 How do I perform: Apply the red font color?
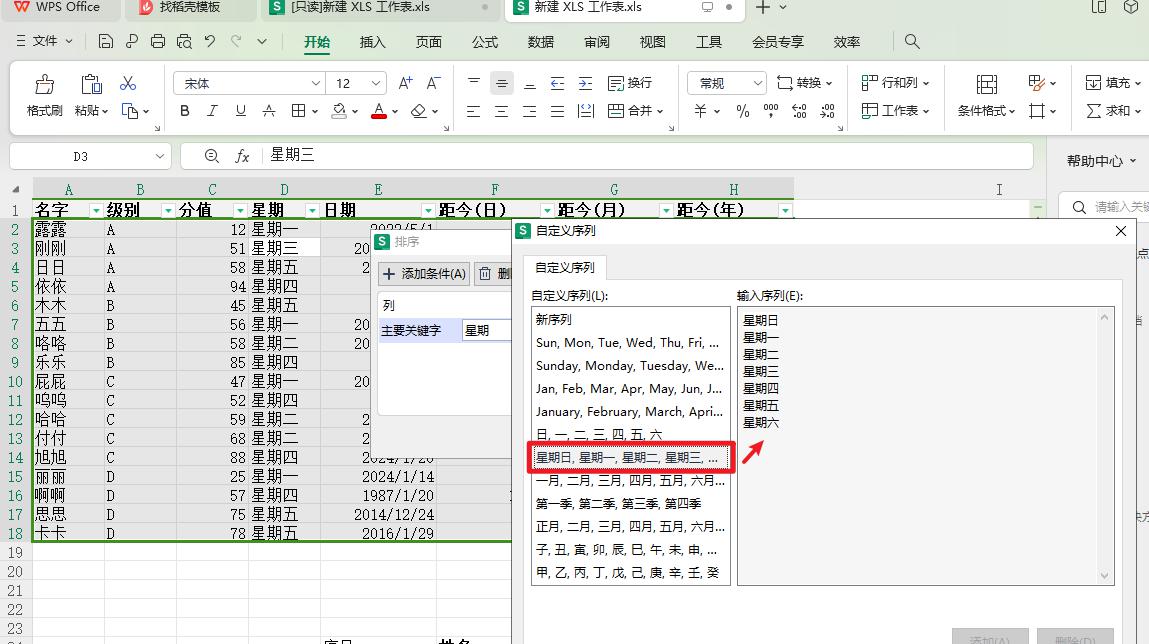tap(379, 111)
